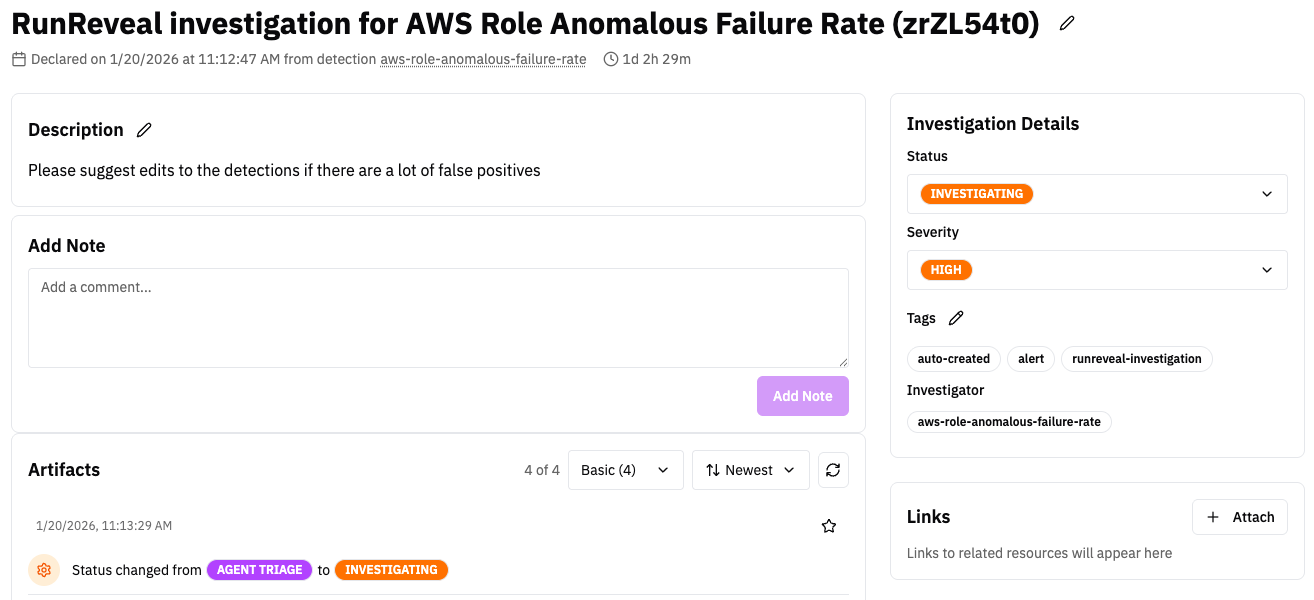Viewport: 1314px width, 600px height.
Task: Attach a link to the investigation
Action: point(1239,517)
